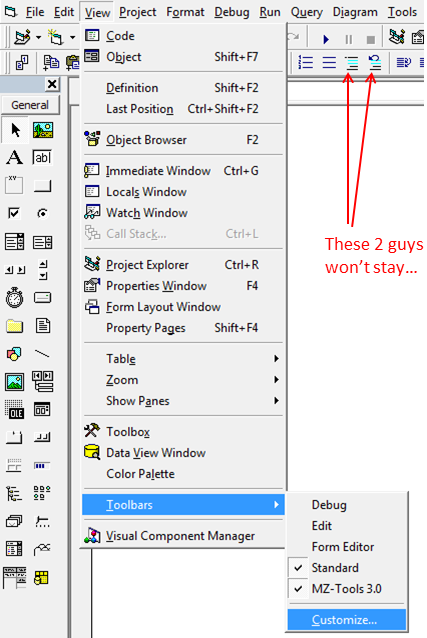427x638 pixels.
Task: Open the Project menu
Action: coord(138,12)
